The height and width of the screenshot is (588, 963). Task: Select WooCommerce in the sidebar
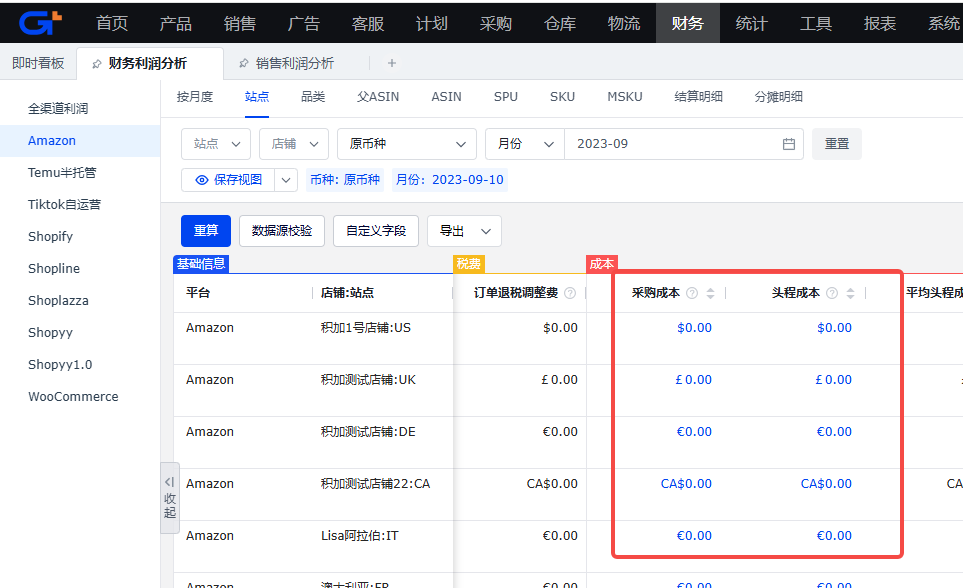73,396
